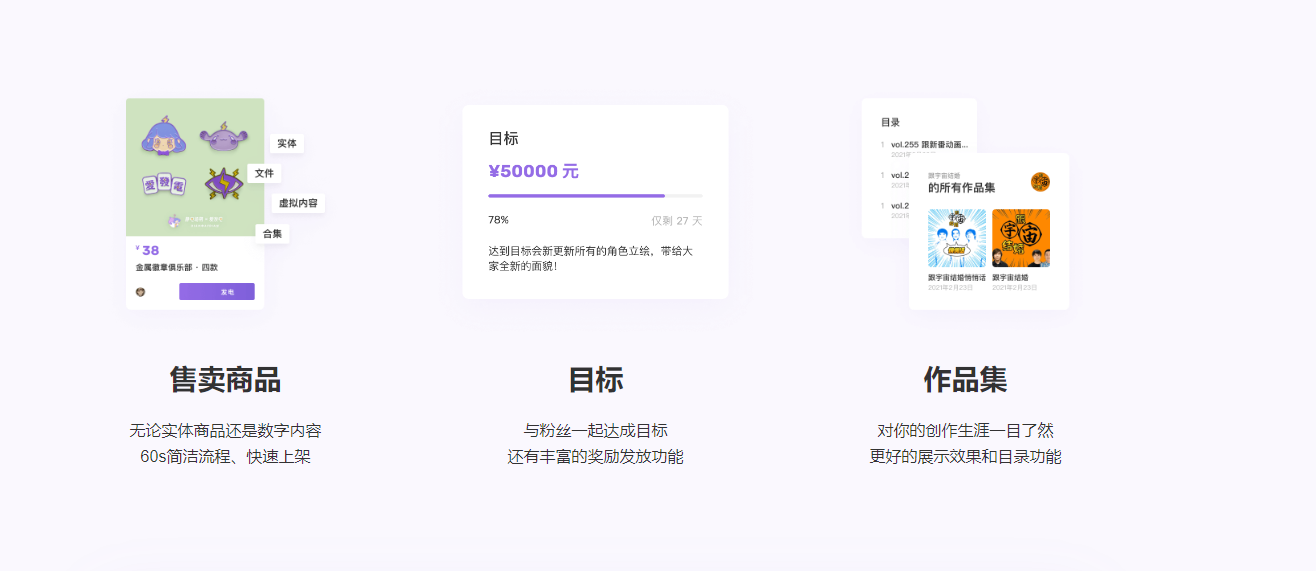Click goal description starting 达到目标会新更新
Image resolution: width=1316 pixels, height=571 pixels.
pos(591,259)
